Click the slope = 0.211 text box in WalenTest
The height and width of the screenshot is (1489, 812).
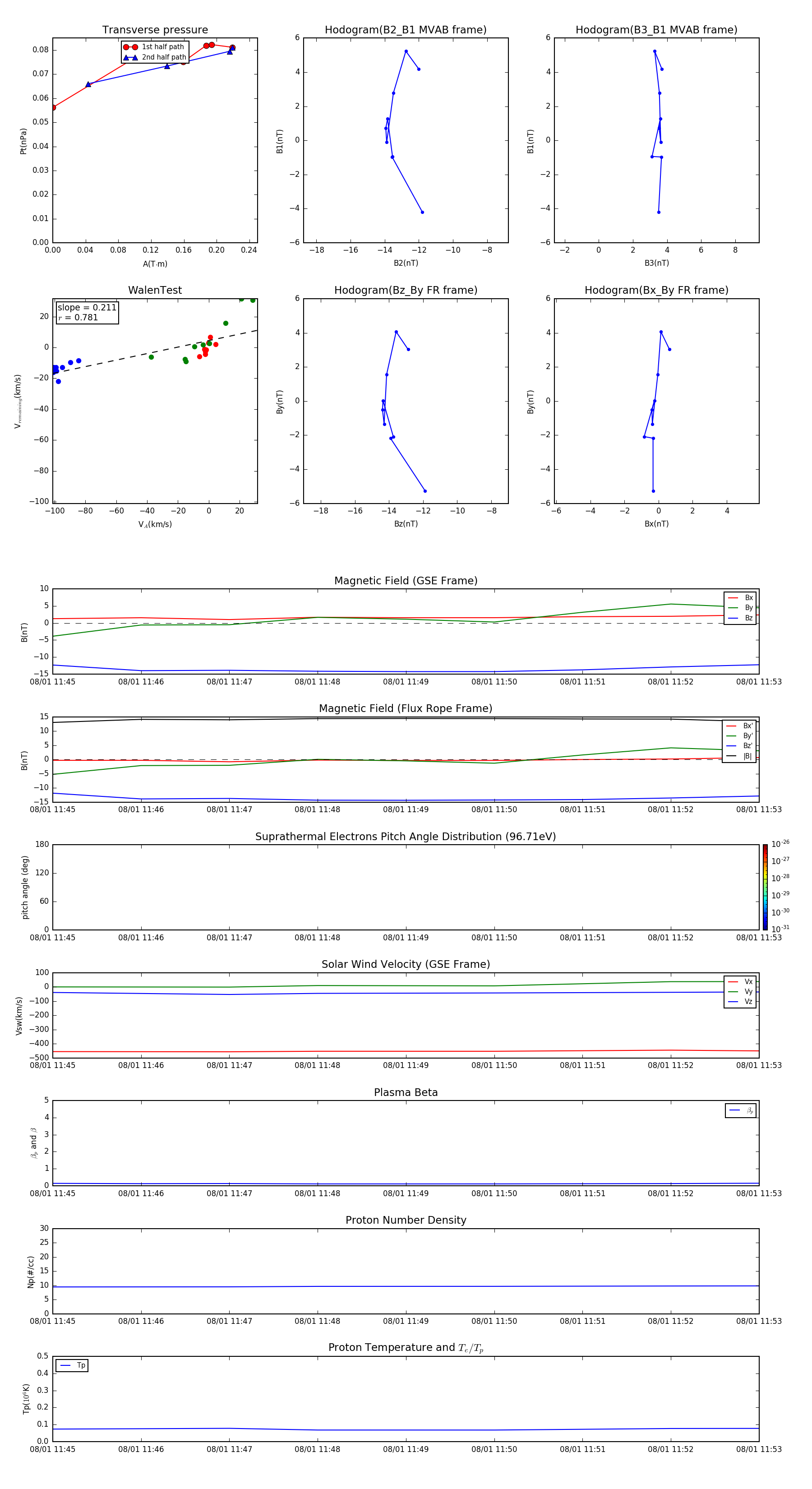pyautogui.click(x=87, y=312)
